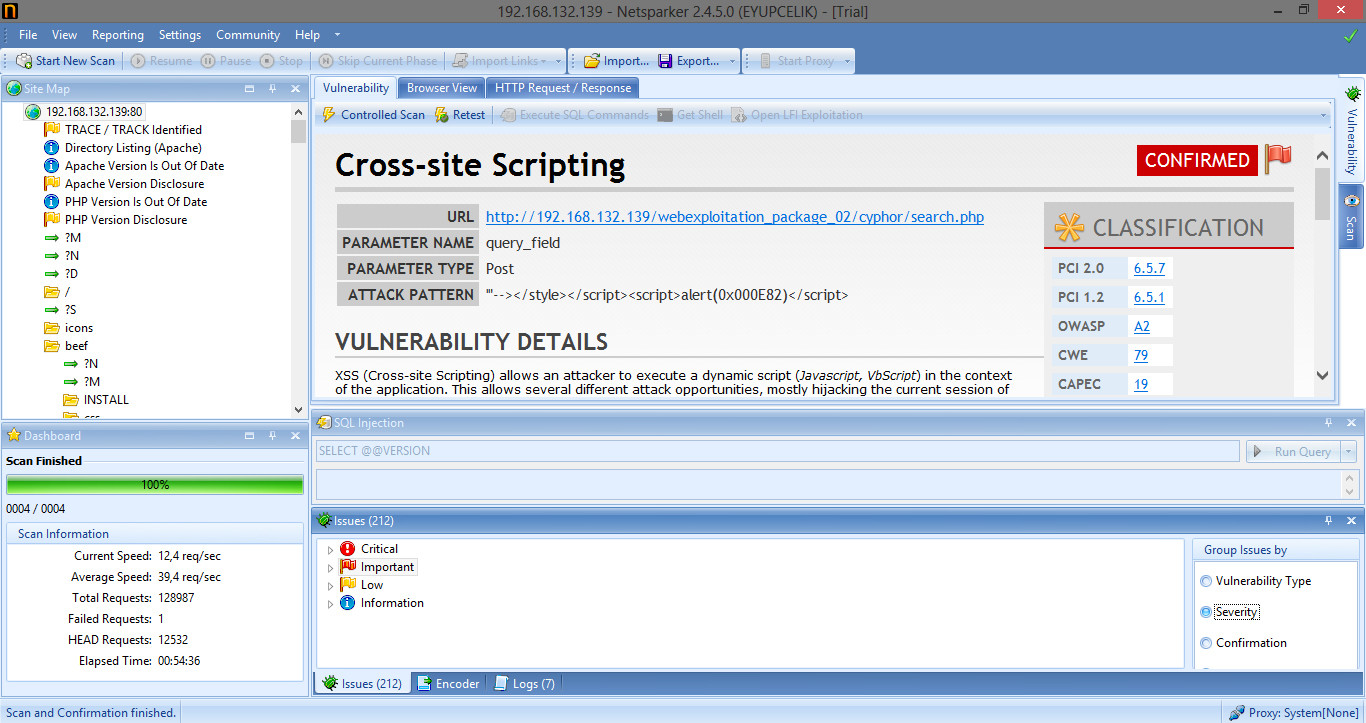Open the File menu
Viewport: 1366px width, 723px height.
[28, 35]
